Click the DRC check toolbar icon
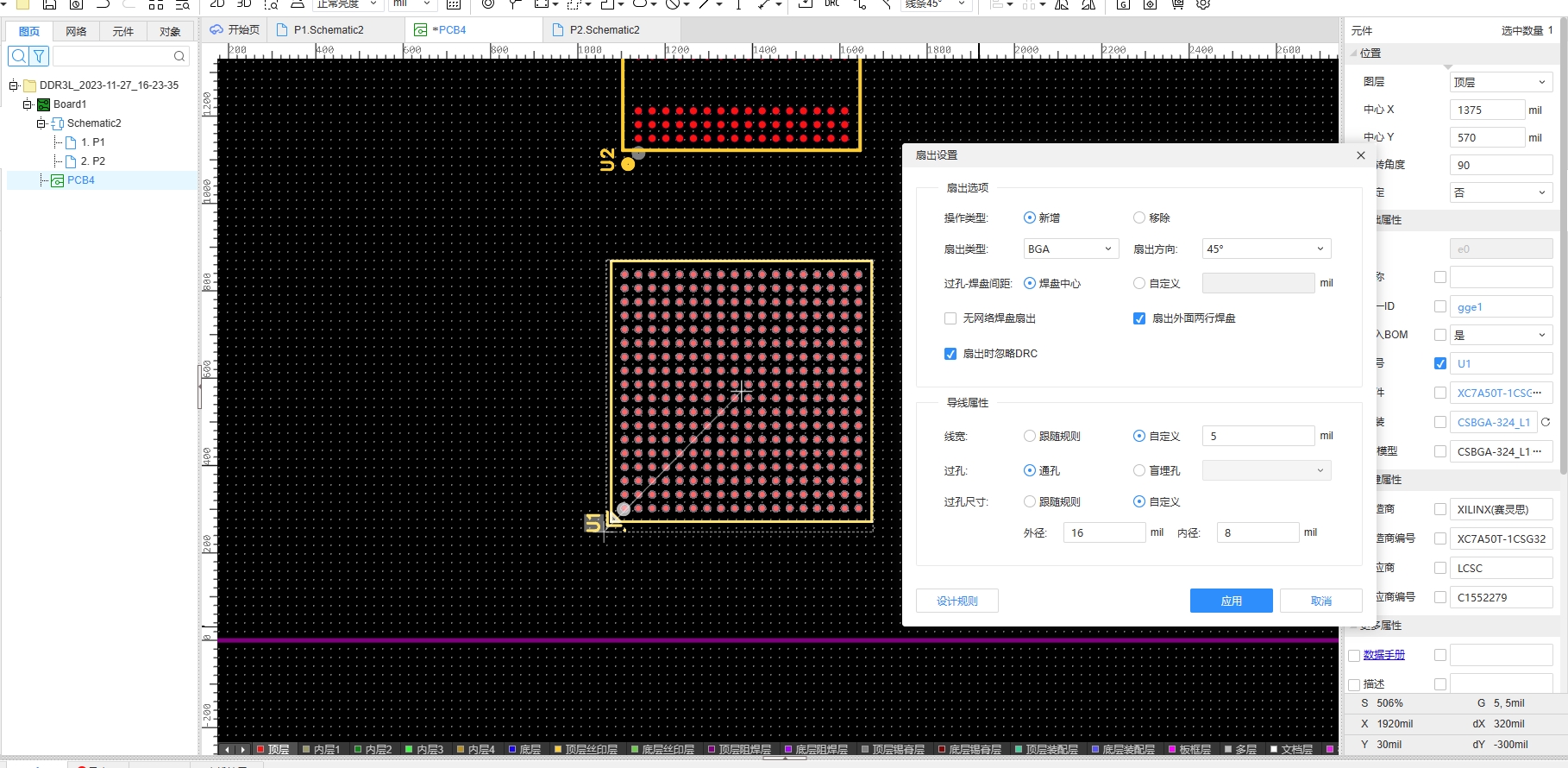The image size is (1568, 768). coord(831,4)
